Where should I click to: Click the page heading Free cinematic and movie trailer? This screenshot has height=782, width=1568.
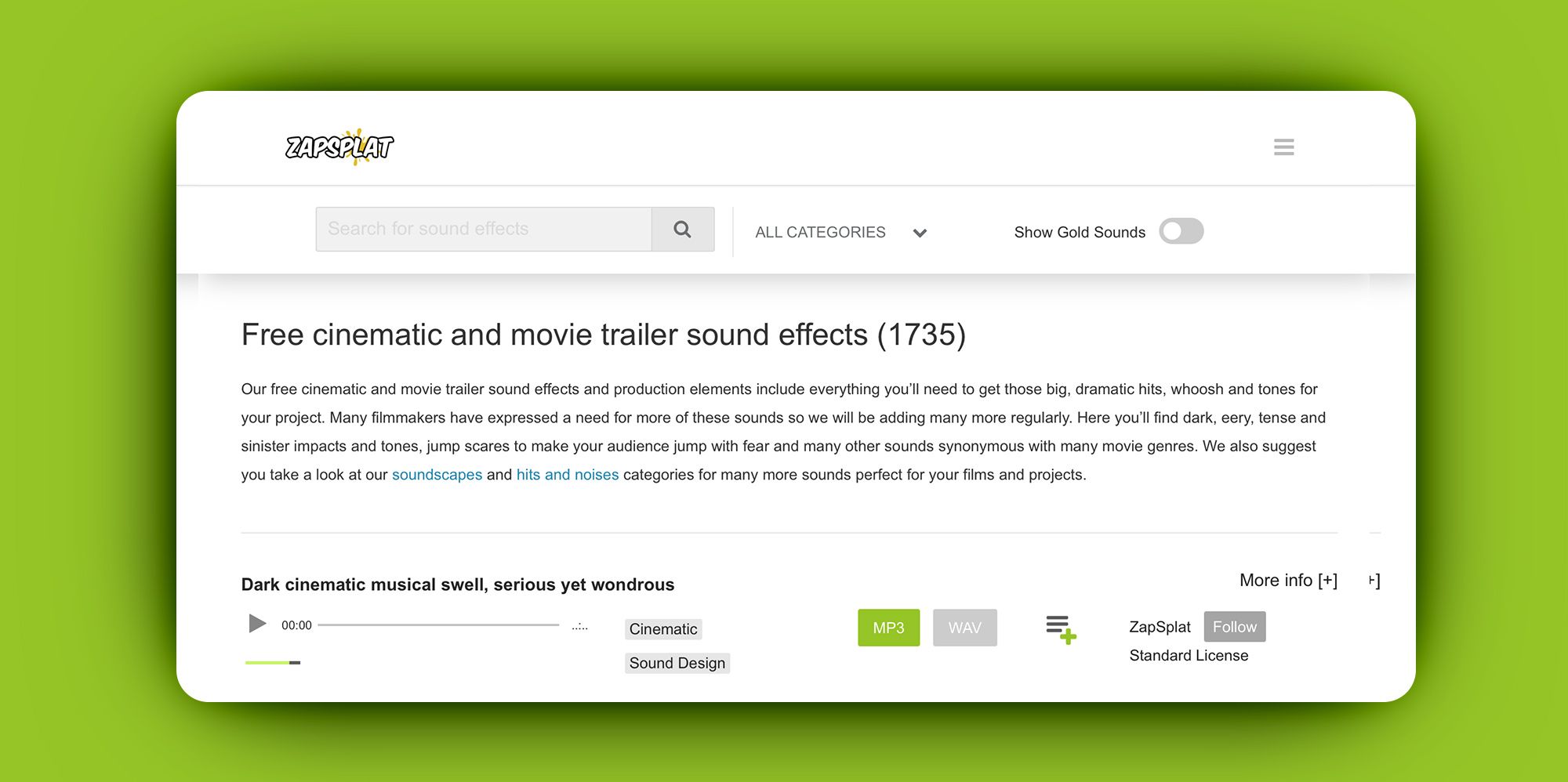603,335
